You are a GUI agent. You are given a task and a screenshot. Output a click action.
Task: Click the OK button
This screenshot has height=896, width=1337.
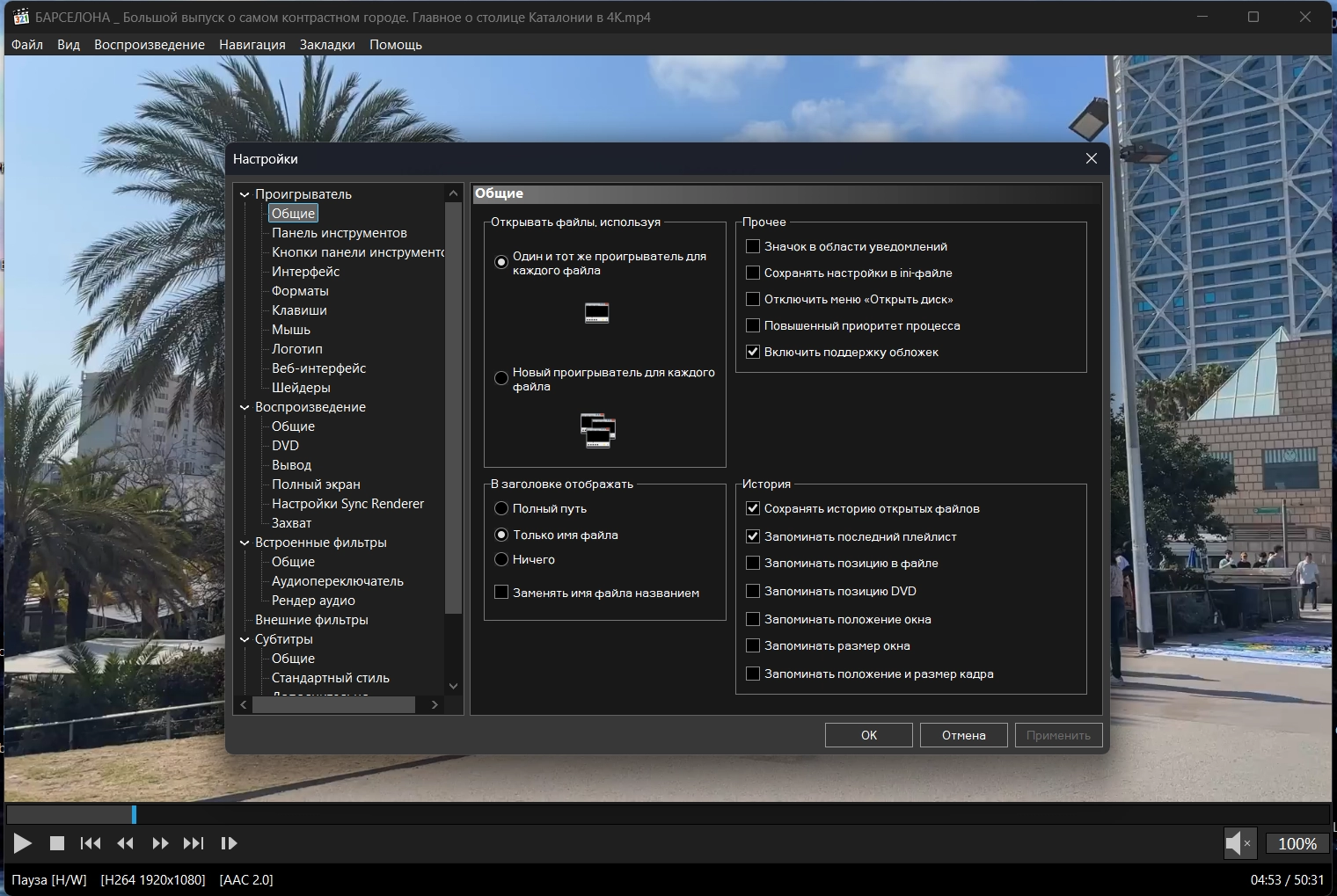pyautogui.click(x=869, y=735)
